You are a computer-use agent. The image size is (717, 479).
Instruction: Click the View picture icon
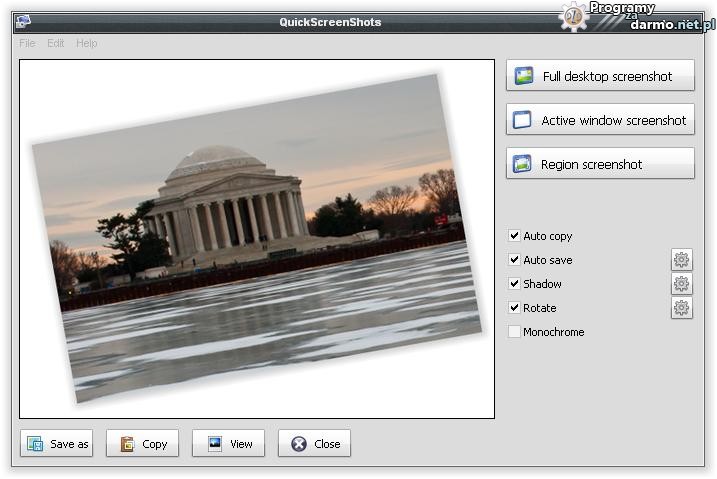pyautogui.click(x=214, y=443)
